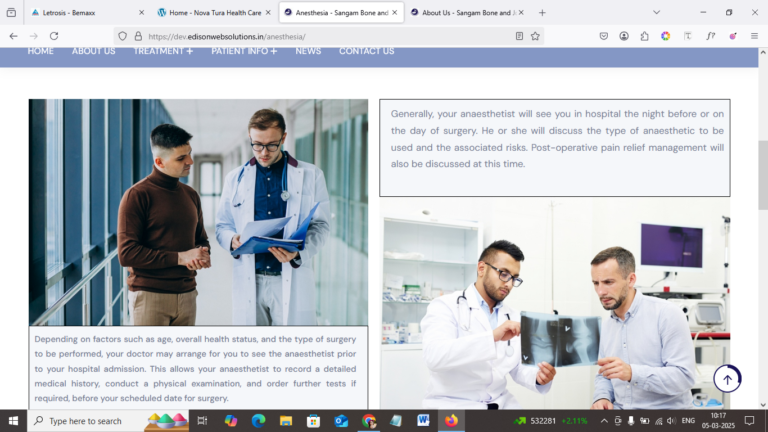The width and height of the screenshot is (768, 432).
Task: Click the scroll-to-top arrow button
Action: (727, 379)
